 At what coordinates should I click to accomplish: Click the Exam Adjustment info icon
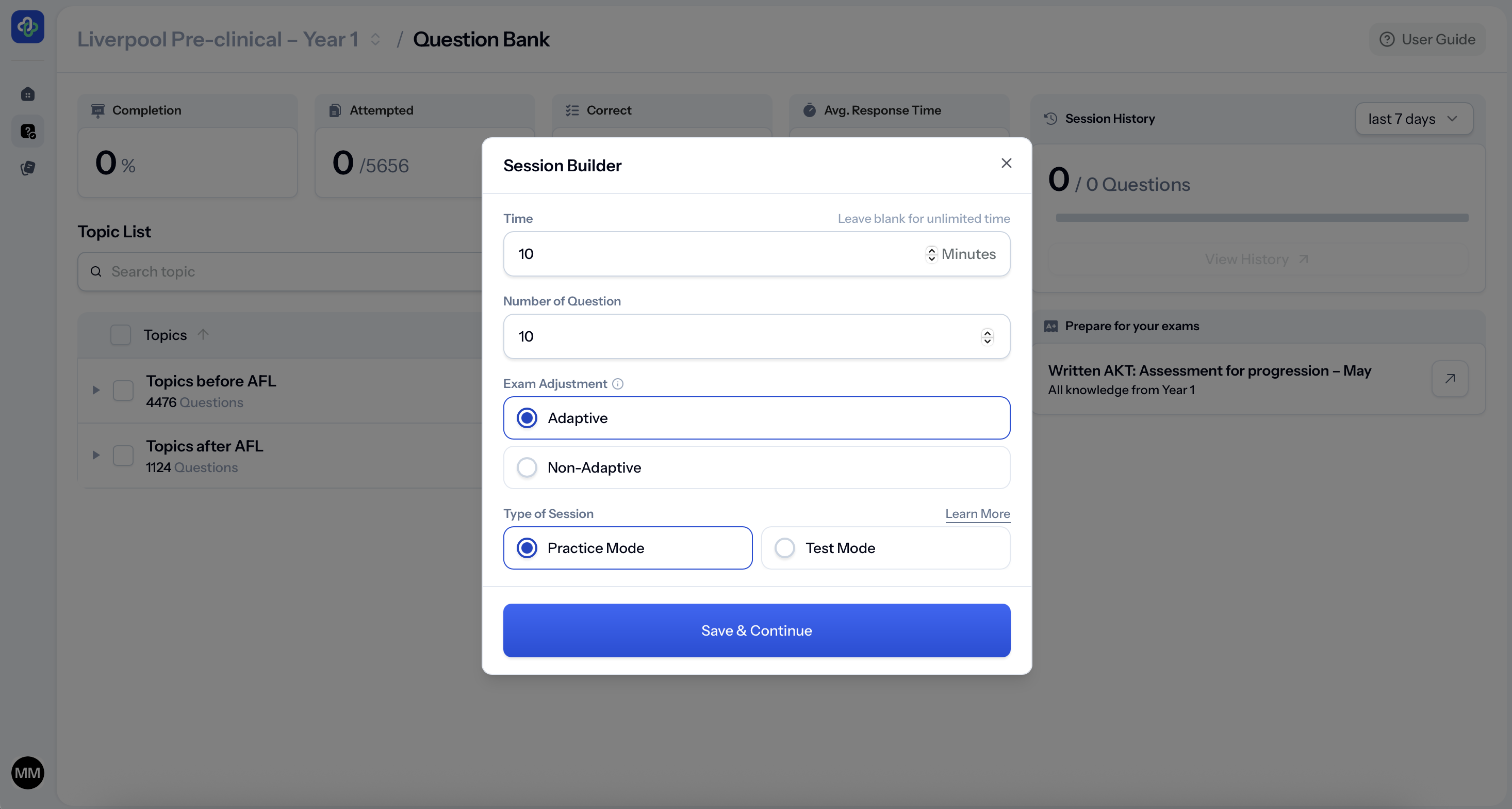pos(617,384)
